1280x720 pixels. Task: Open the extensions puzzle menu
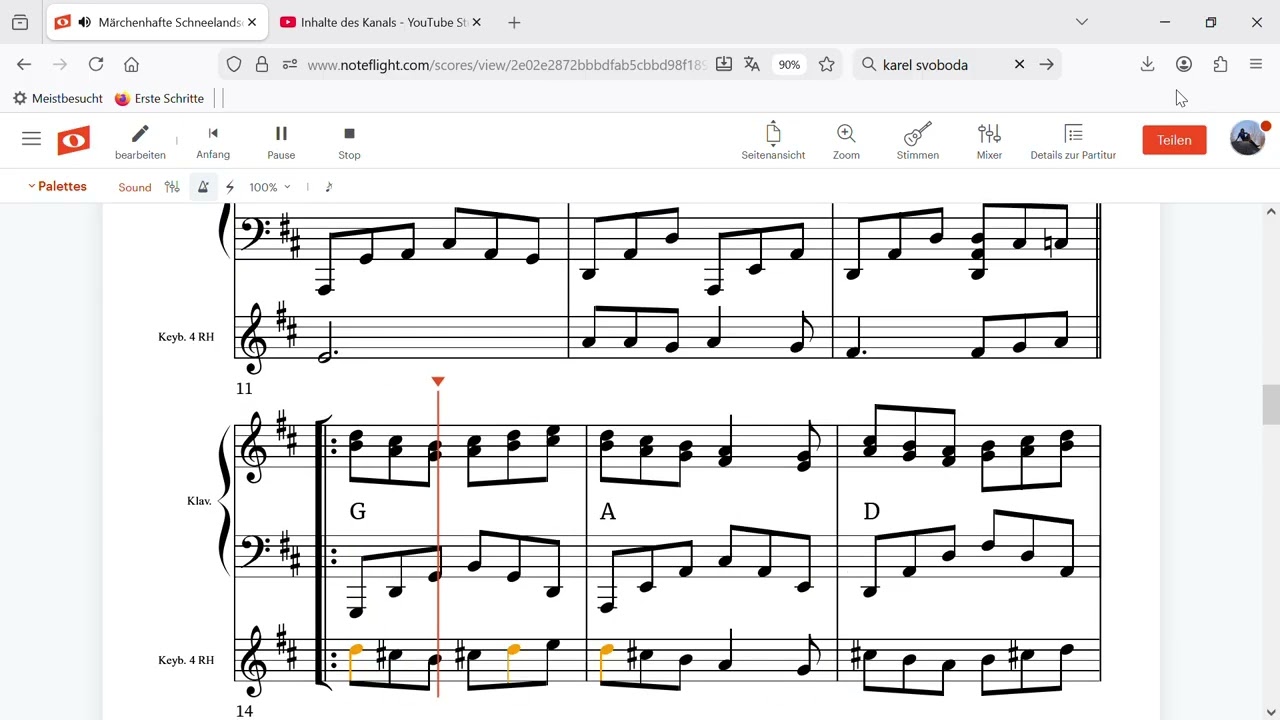[1220, 64]
